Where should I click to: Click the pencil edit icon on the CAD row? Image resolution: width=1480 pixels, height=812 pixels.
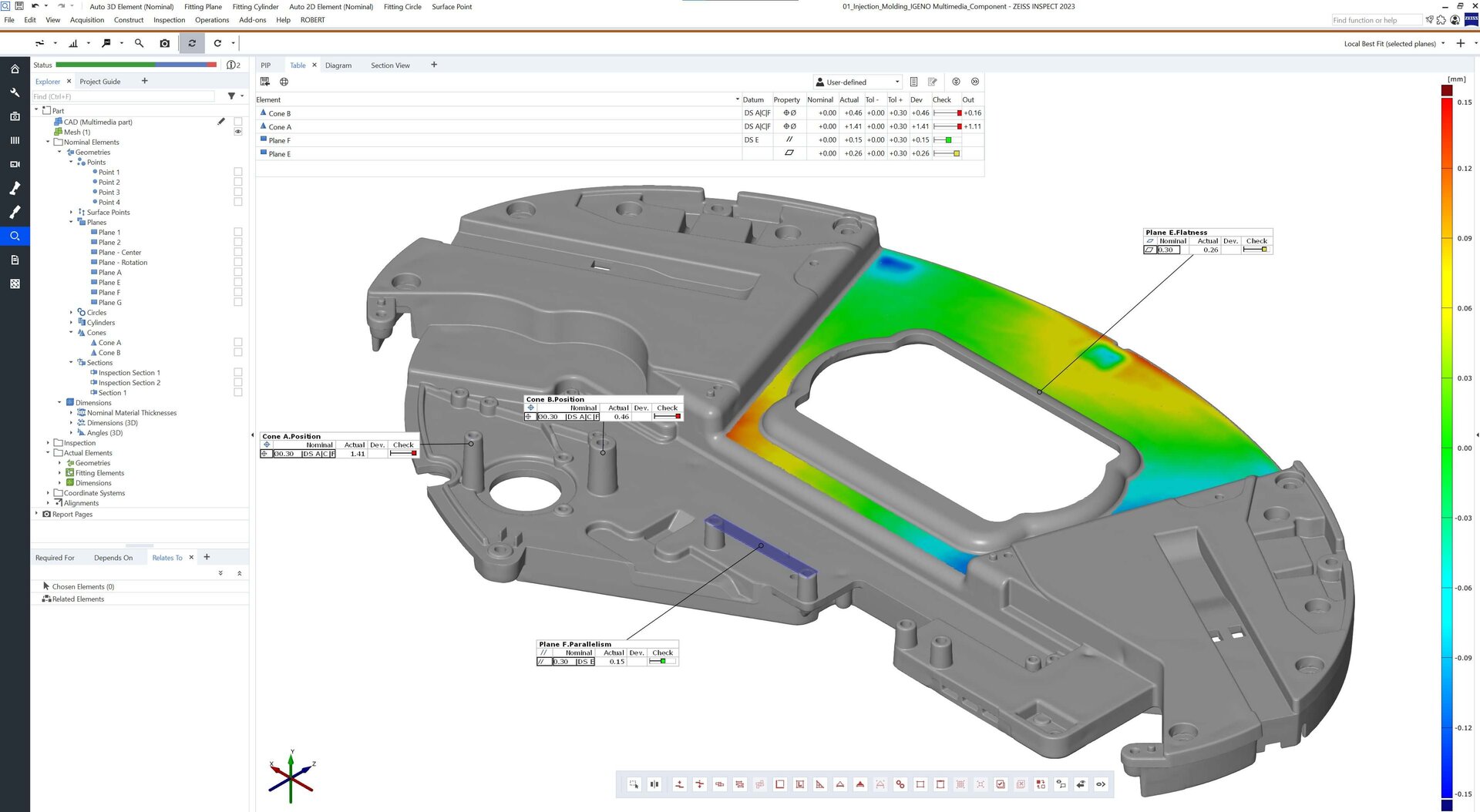221,121
